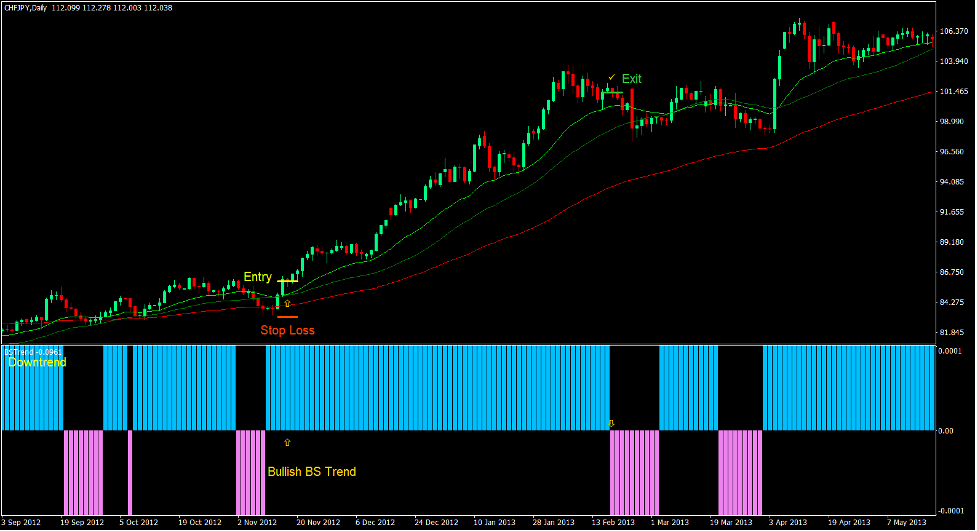Click the up arrow above Bullish BS Trend
This screenshot has width=977, height=531.
[x=288, y=441]
